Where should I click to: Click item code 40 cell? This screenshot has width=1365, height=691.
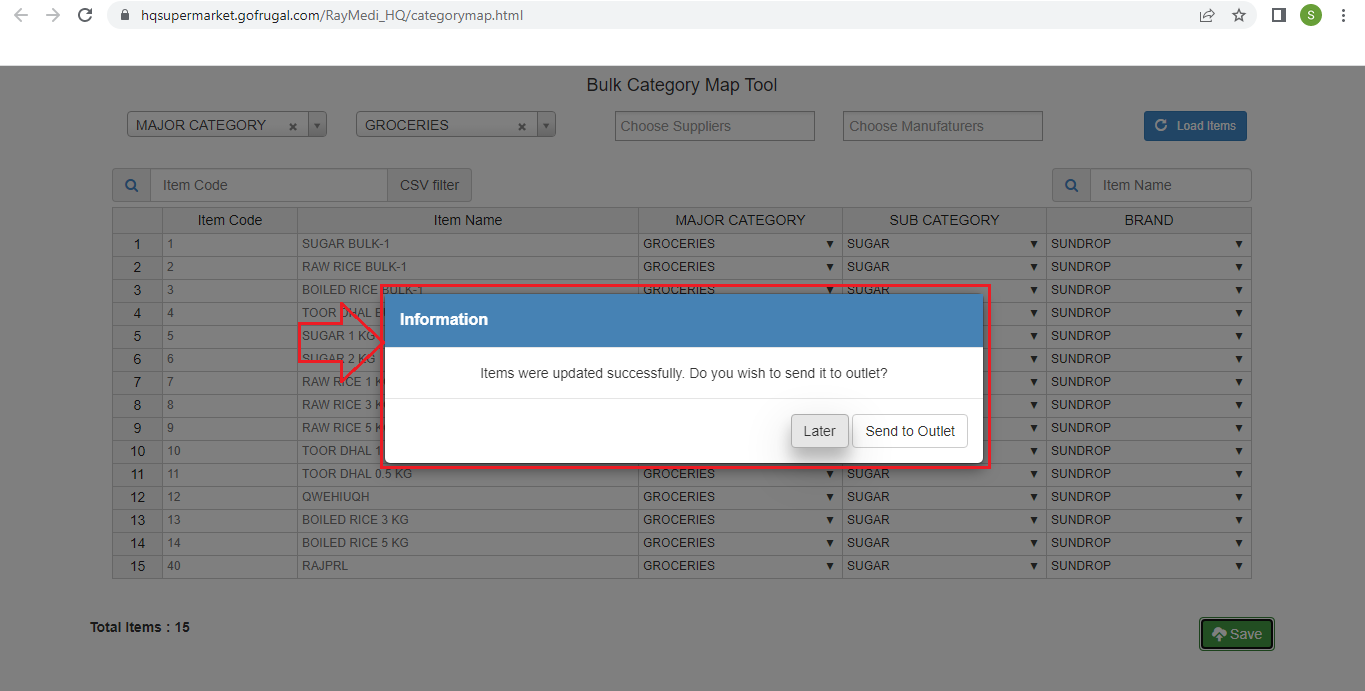[230, 566]
